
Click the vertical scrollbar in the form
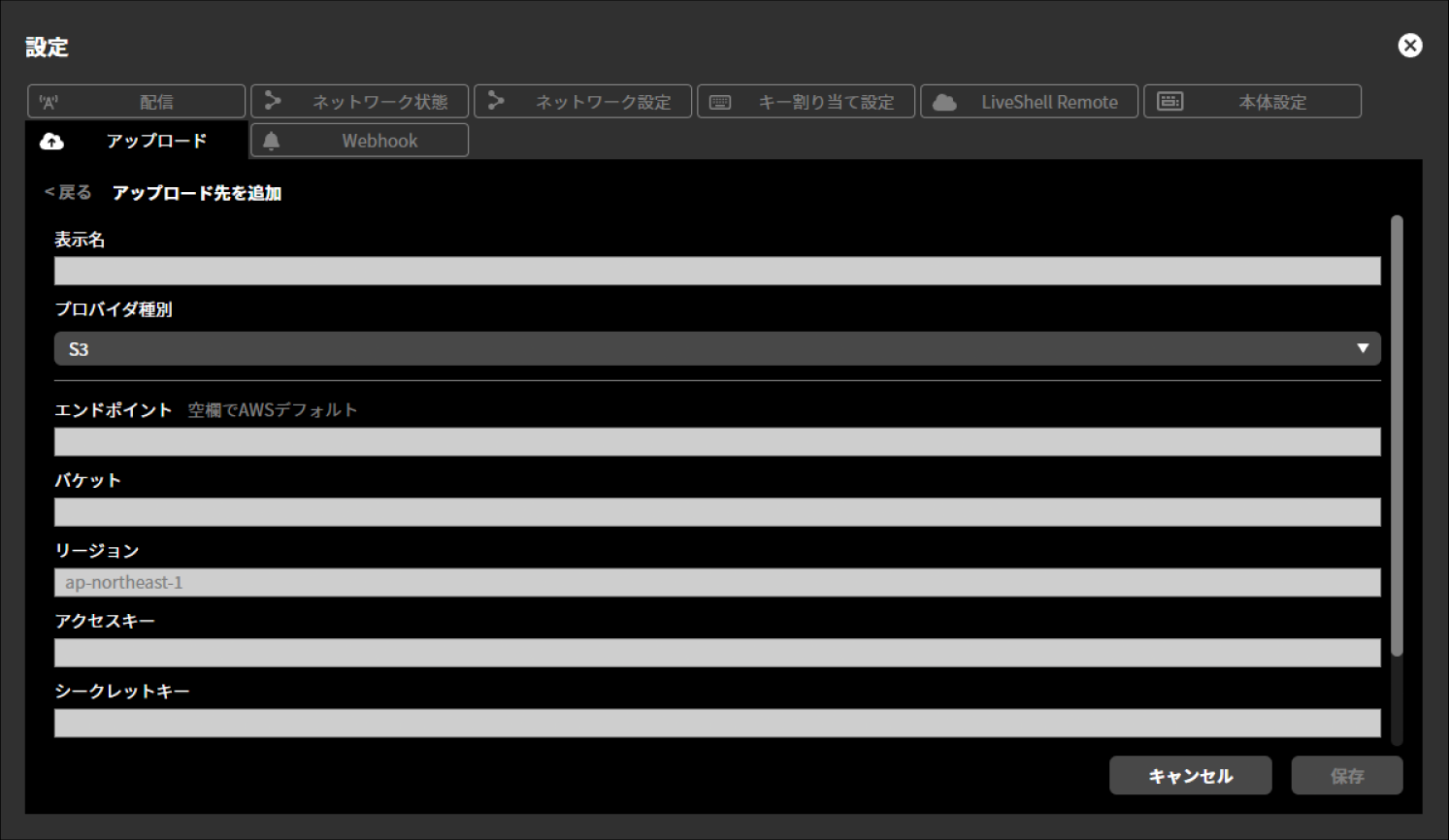tap(1397, 436)
